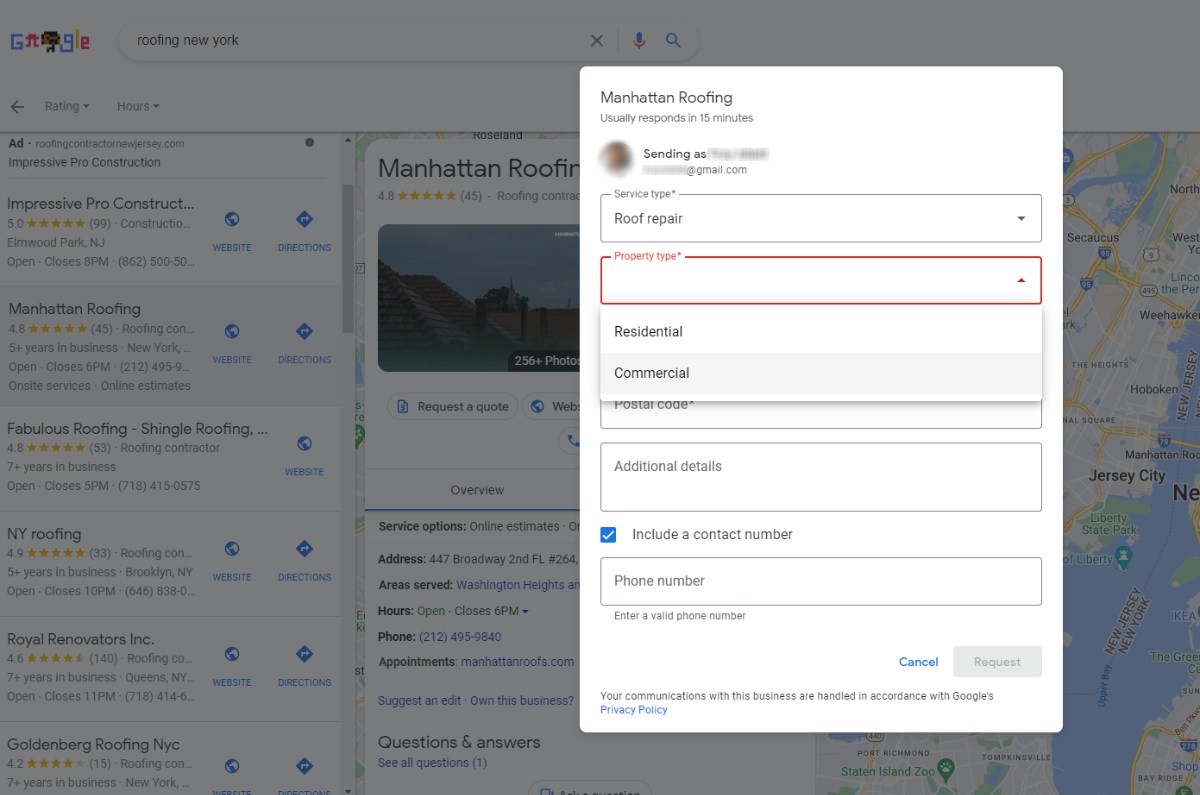This screenshot has width=1200, height=795.
Task: Open Washington Heights areas served link
Action: 517,585
